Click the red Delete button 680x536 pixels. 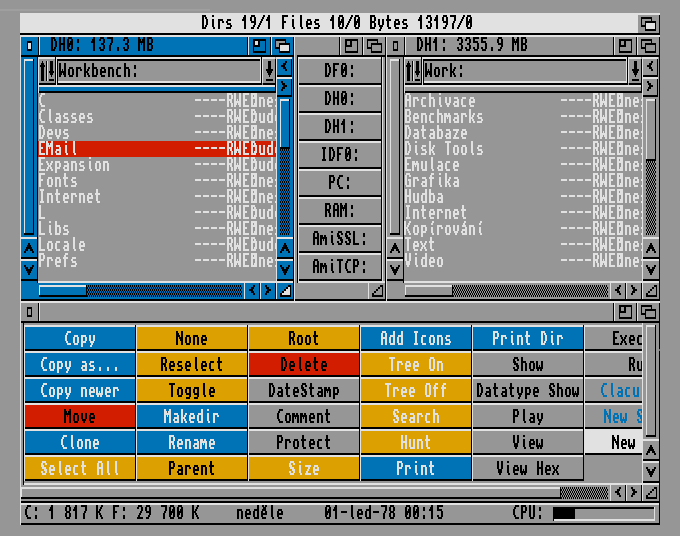tap(303, 365)
